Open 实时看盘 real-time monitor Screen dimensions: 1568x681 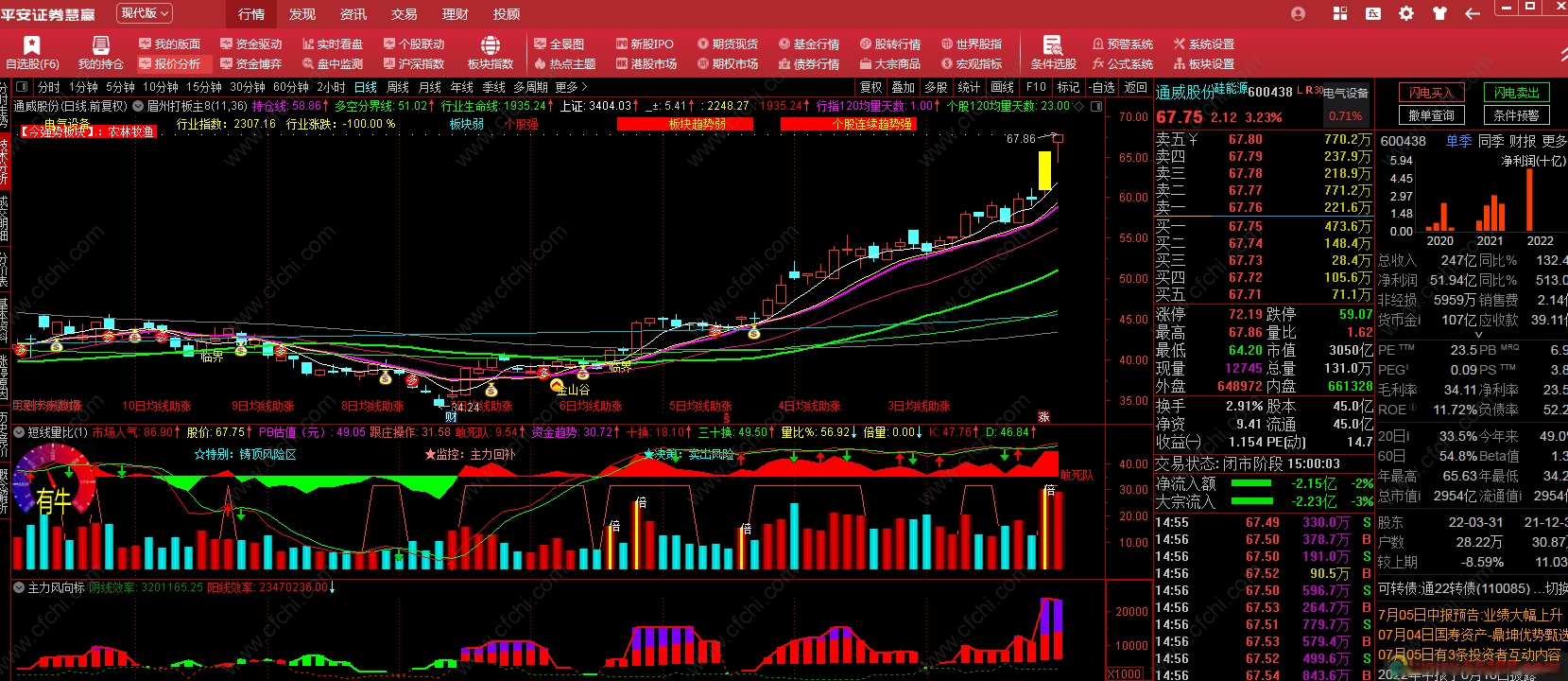[332, 44]
